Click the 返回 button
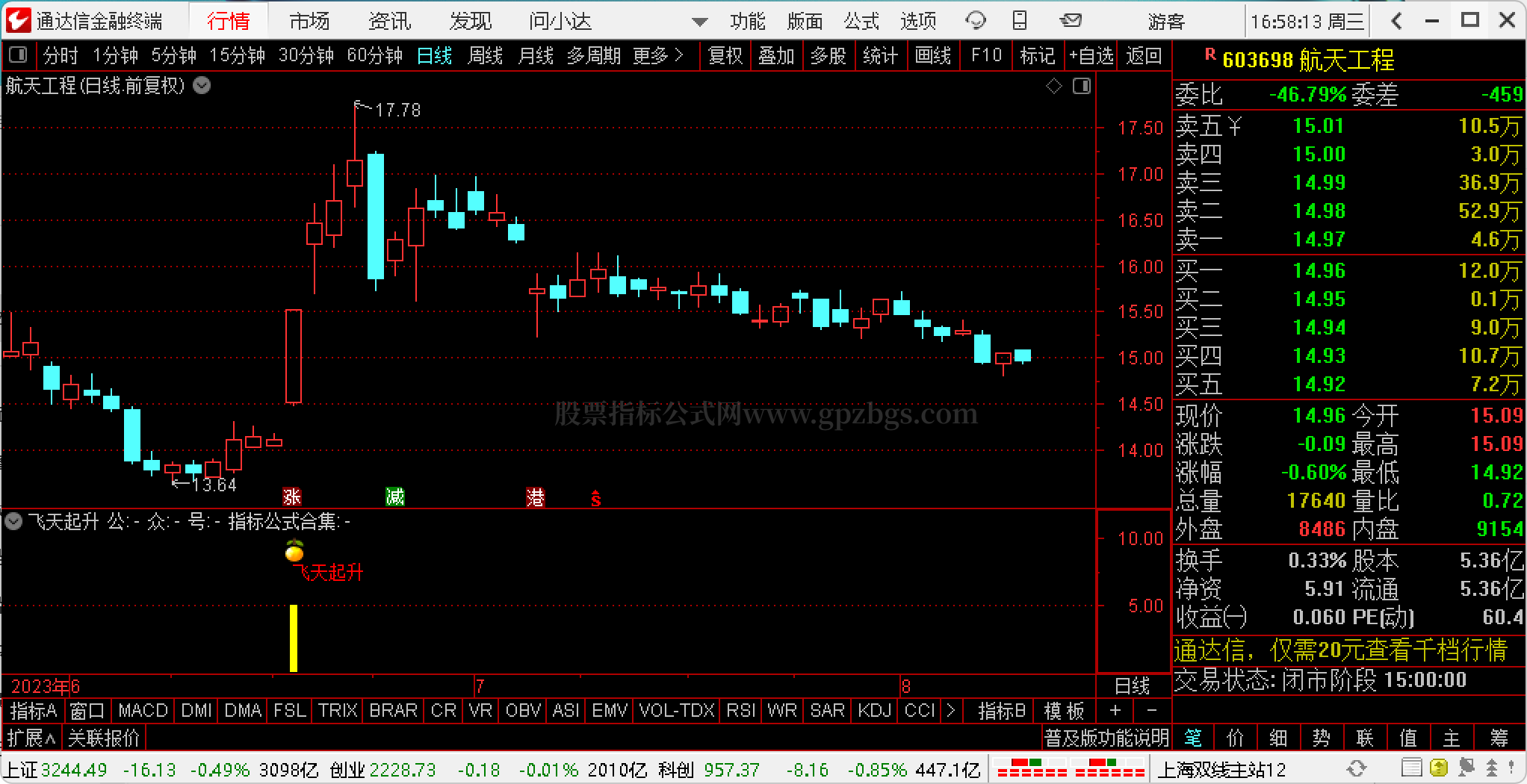 pos(1144,55)
